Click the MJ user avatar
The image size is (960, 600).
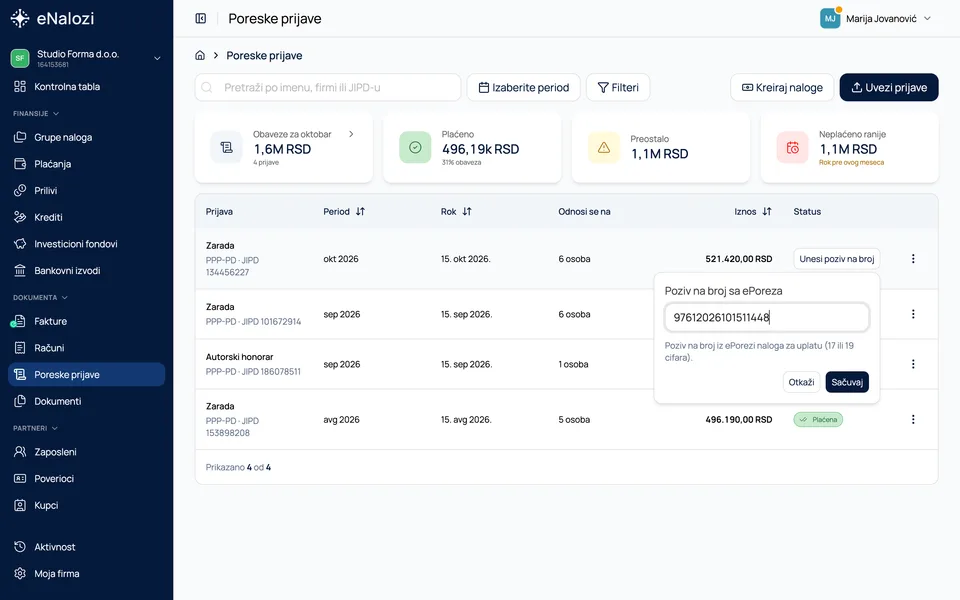point(830,18)
